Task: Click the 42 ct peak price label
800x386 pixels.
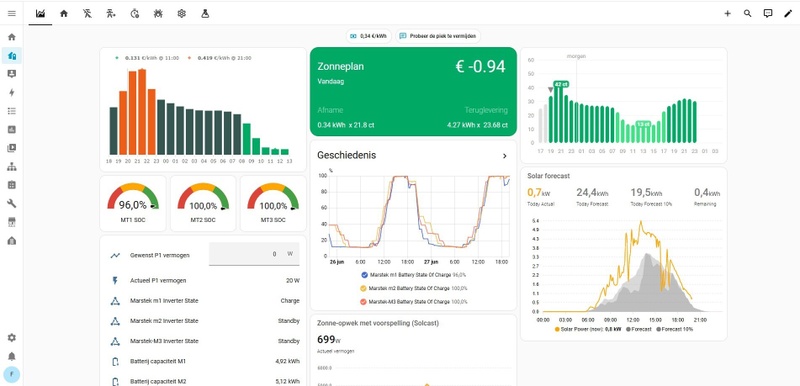Action: (561, 84)
